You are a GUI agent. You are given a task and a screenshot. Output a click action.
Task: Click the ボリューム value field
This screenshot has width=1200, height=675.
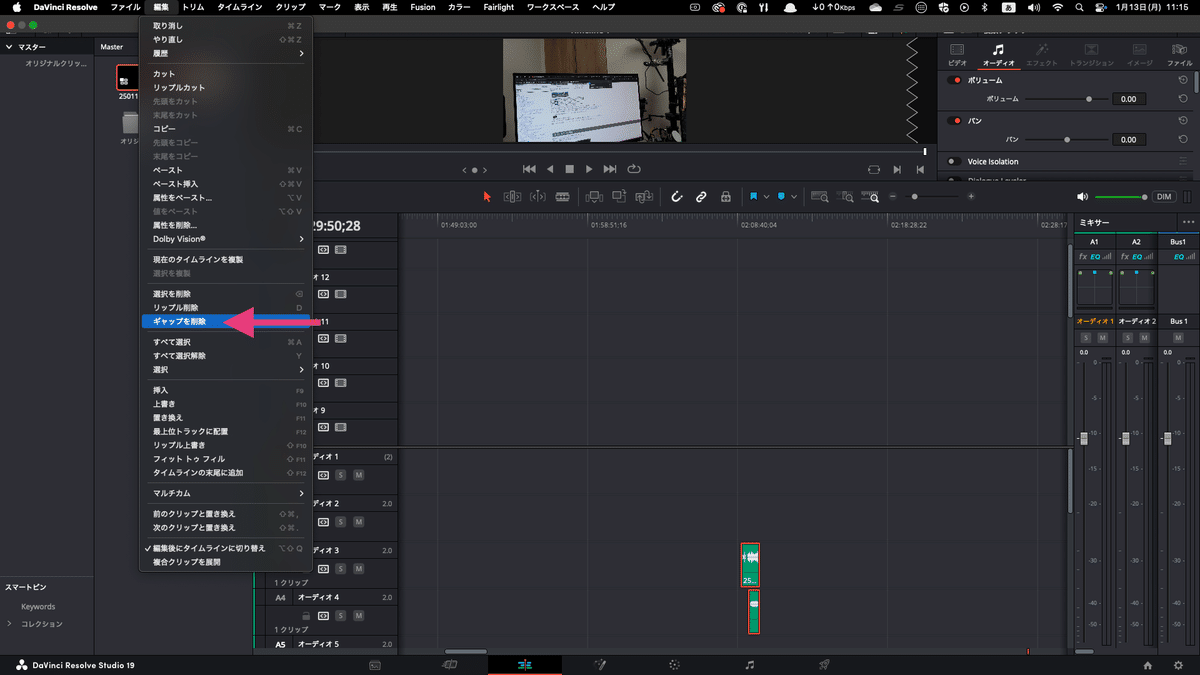click(1129, 99)
